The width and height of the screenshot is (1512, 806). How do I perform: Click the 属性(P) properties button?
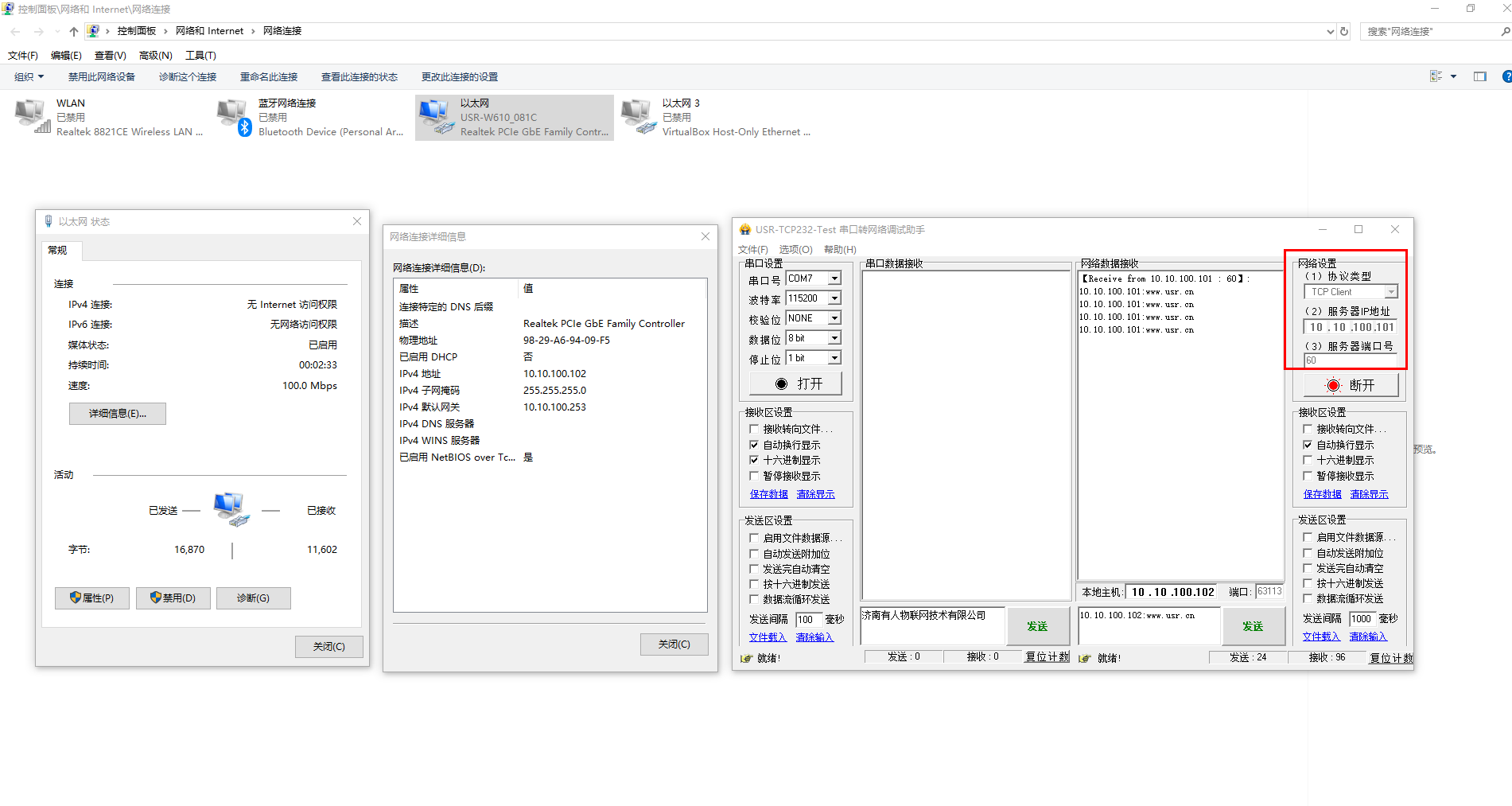[92, 598]
